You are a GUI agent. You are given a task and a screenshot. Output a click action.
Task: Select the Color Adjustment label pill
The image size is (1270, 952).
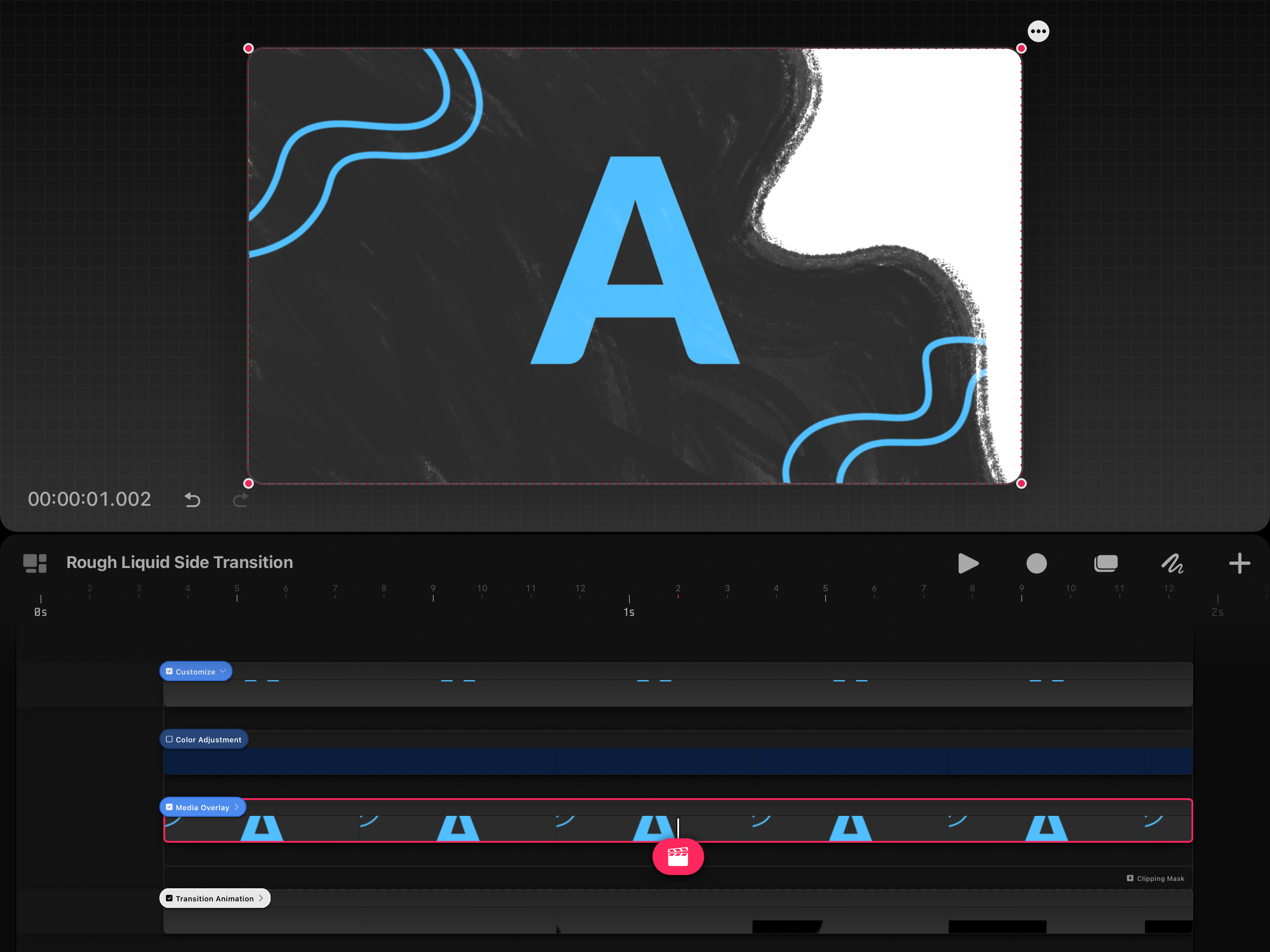tap(204, 739)
